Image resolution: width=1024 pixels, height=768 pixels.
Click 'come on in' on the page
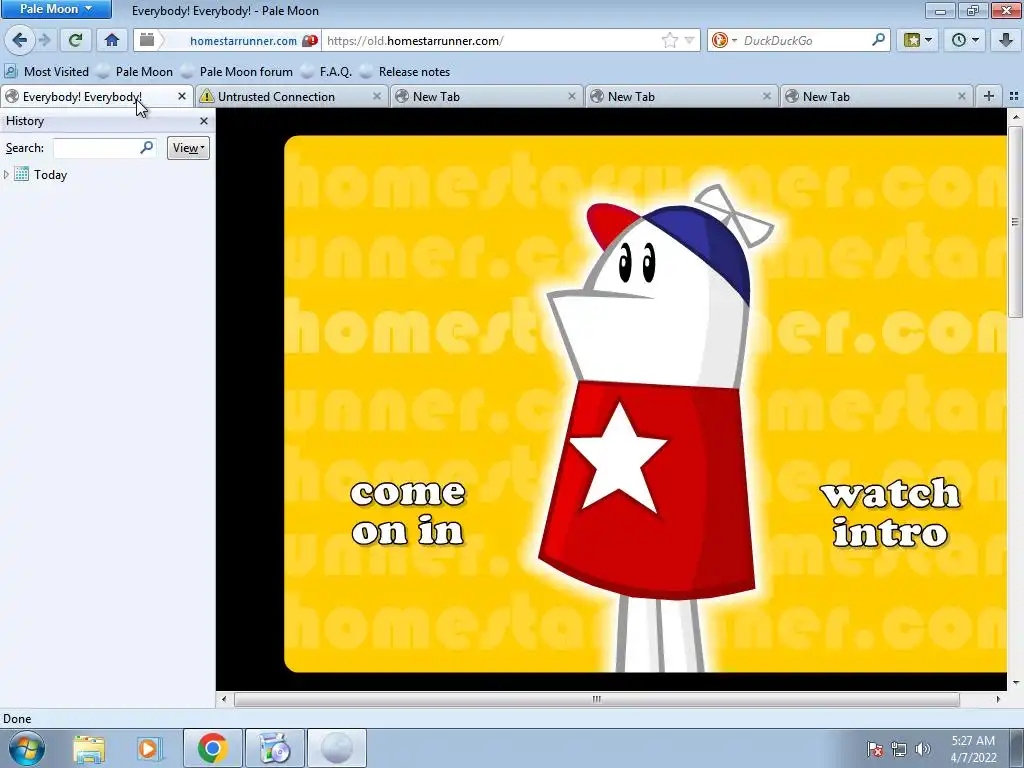click(408, 513)
